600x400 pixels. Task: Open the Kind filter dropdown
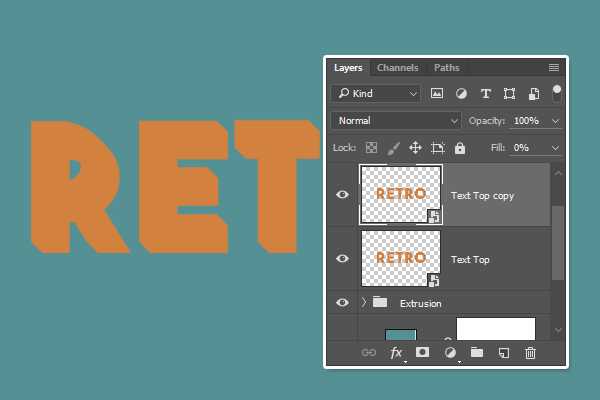pos(376,93)
